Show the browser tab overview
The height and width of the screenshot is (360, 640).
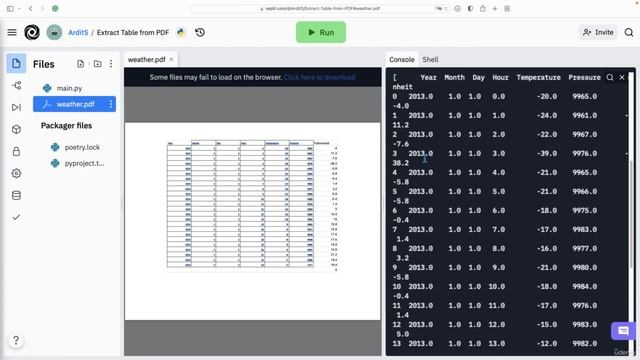click(507, 9)
